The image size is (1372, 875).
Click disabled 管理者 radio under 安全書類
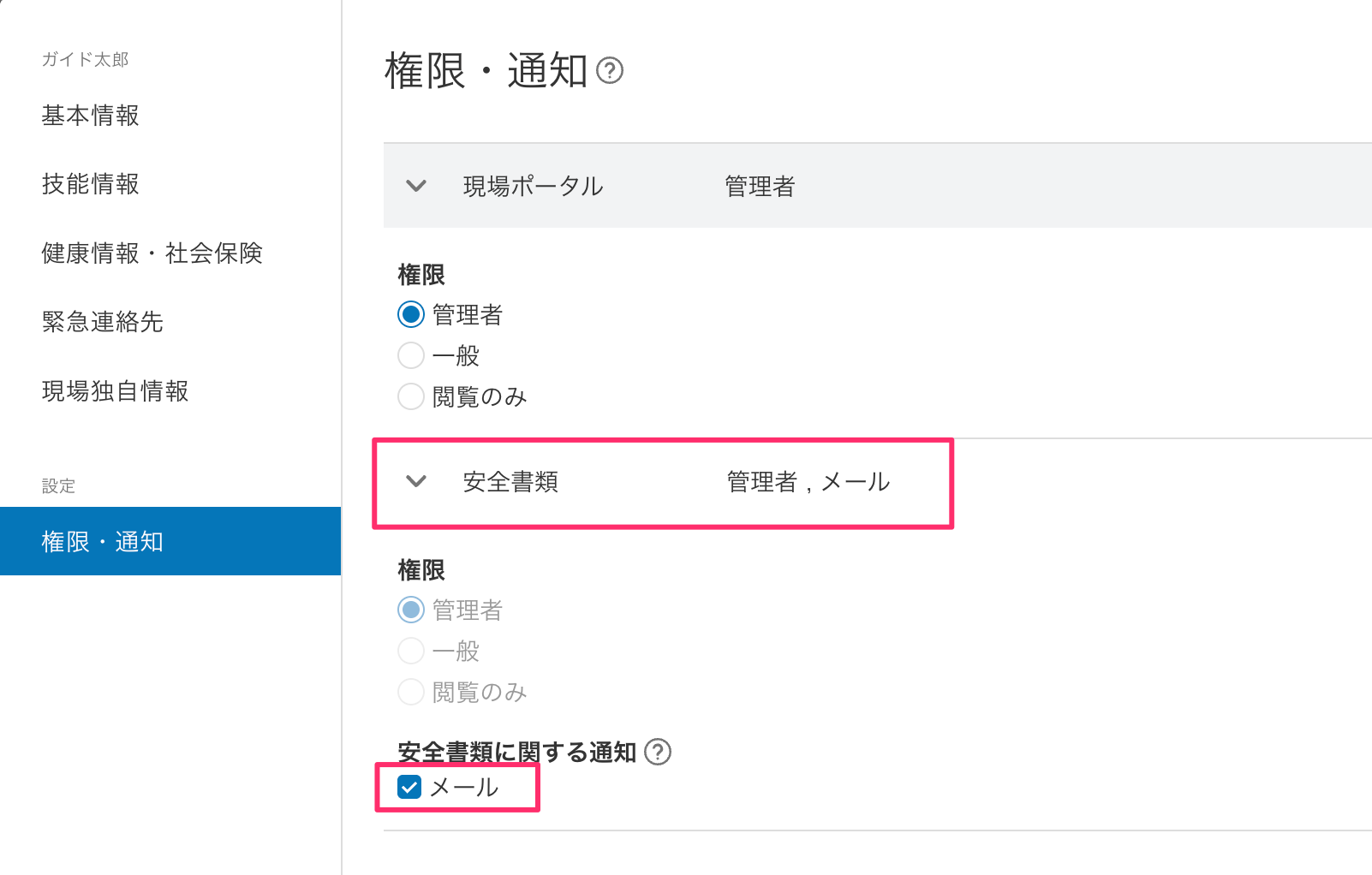pos(411,610)
